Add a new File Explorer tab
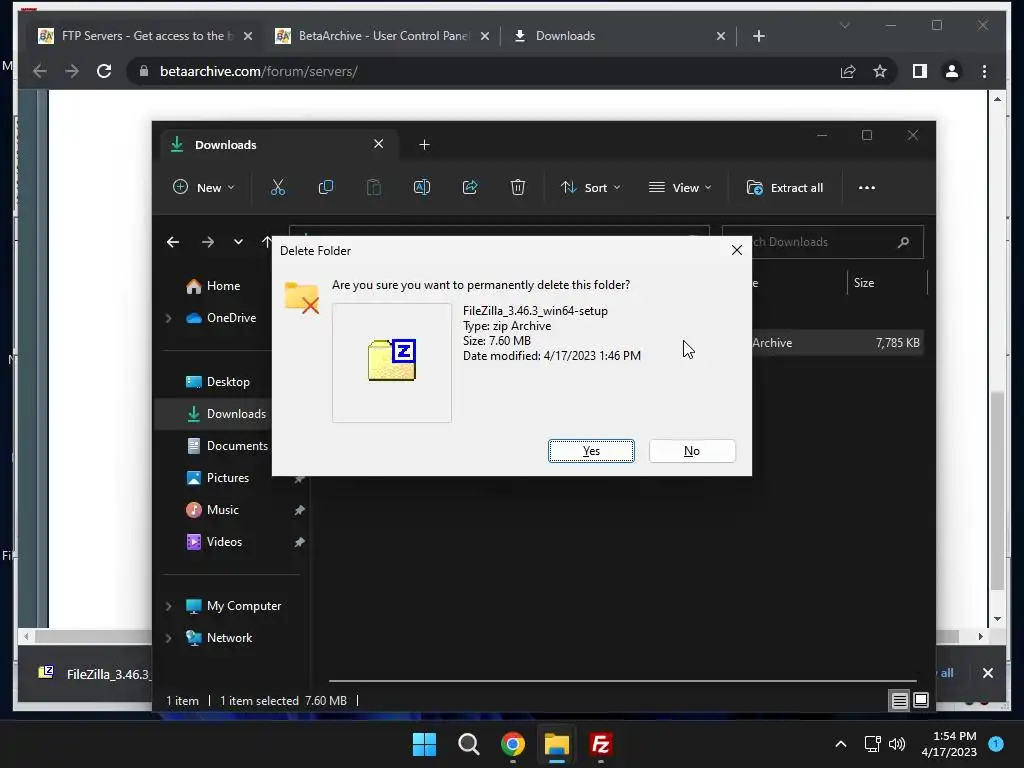Viewport: 1024px width, 768px height. click(x=424, y=145)
